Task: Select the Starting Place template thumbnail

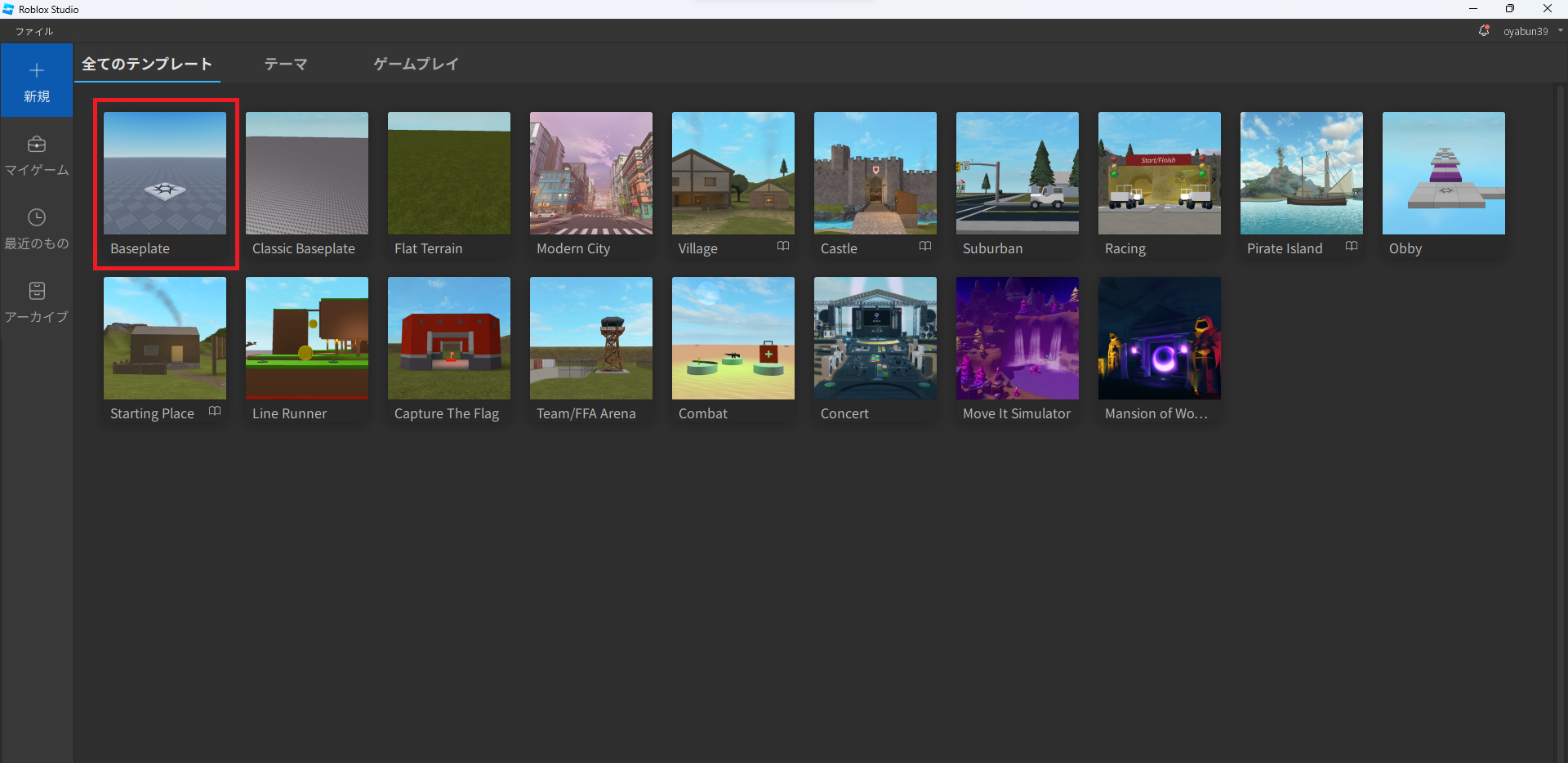Action: tap(165, 338)
